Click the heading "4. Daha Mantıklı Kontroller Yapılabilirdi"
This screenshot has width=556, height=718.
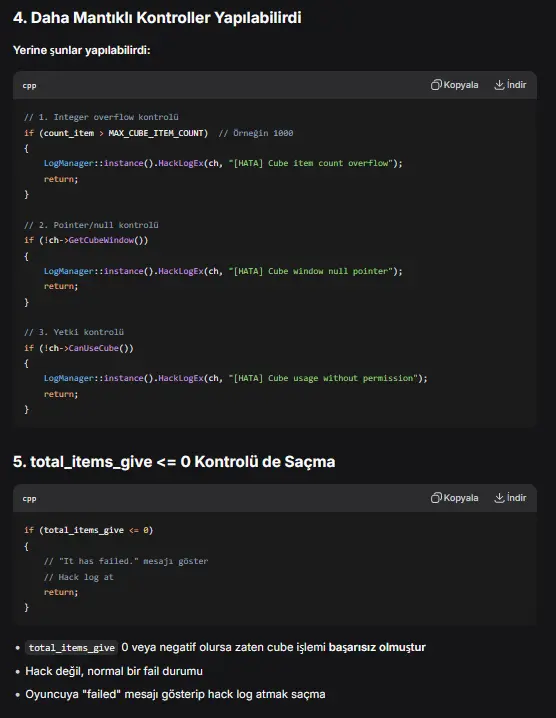[157, 18]
